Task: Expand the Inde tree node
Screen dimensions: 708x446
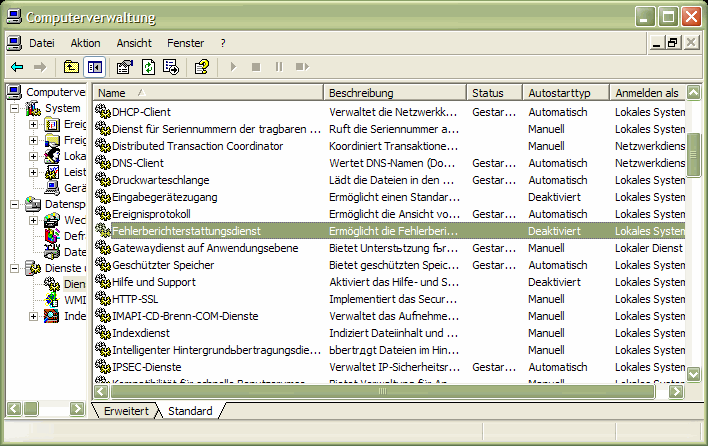Action: tap(33, 316)
